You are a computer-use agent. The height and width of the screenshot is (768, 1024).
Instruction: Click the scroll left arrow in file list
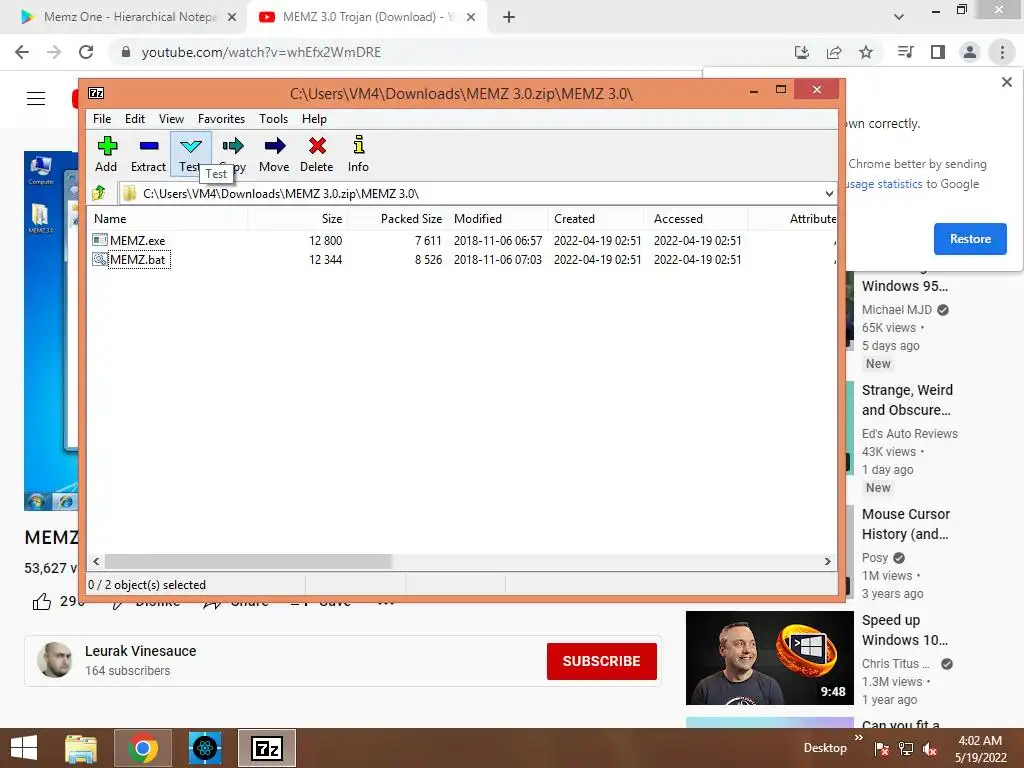(x=97, y=562)
